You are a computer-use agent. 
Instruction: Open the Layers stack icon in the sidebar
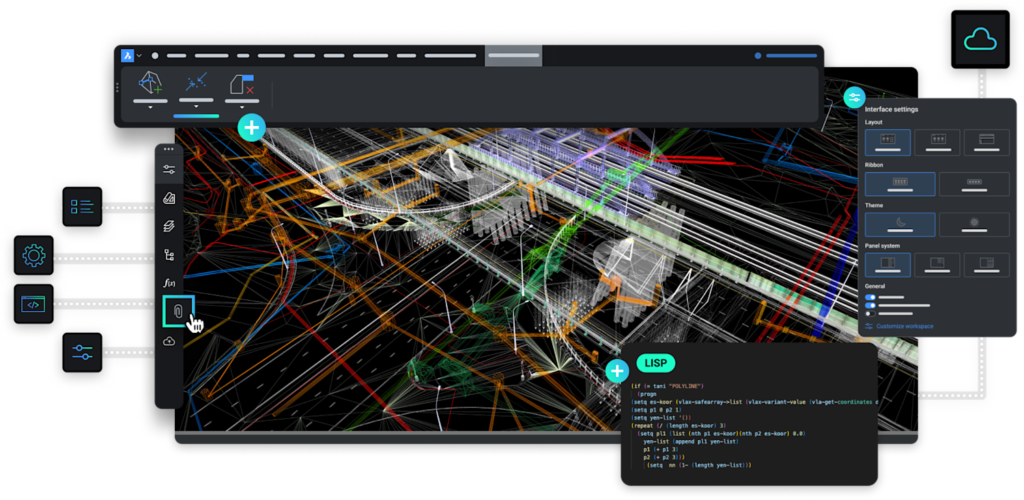(x=169, y=226)
